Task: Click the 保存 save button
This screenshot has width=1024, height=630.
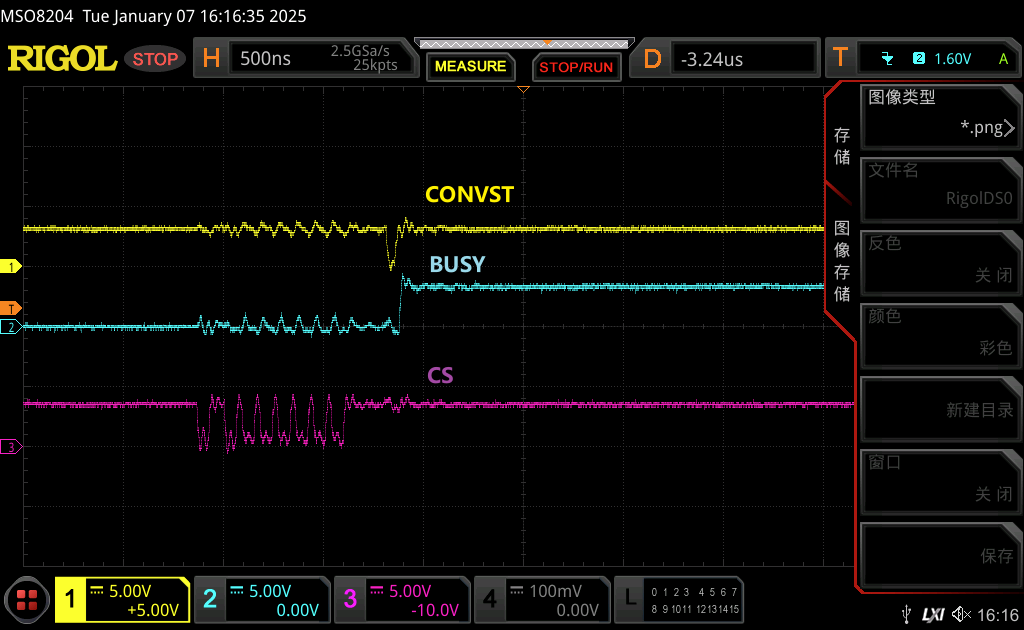Action: click(941, 556)
